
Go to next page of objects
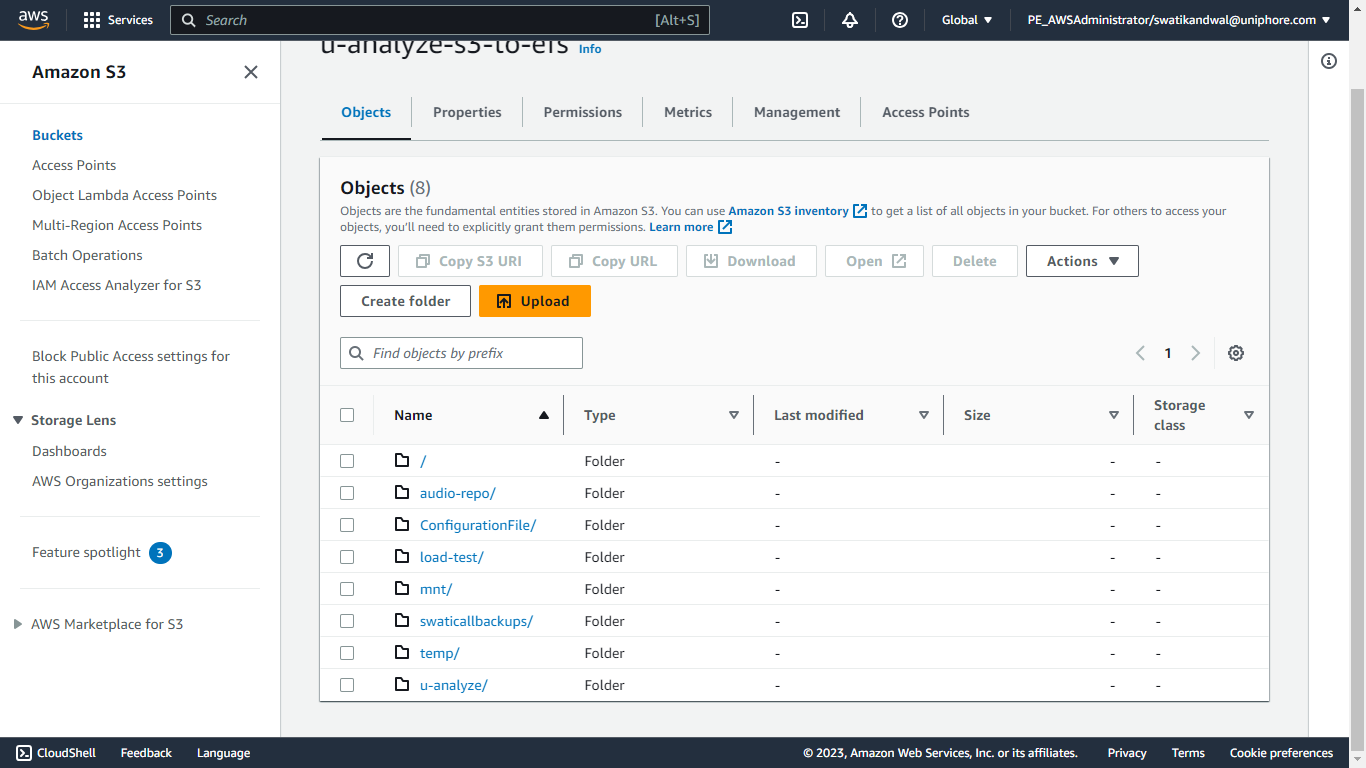pyautogui.click(x=1195, y=353)
